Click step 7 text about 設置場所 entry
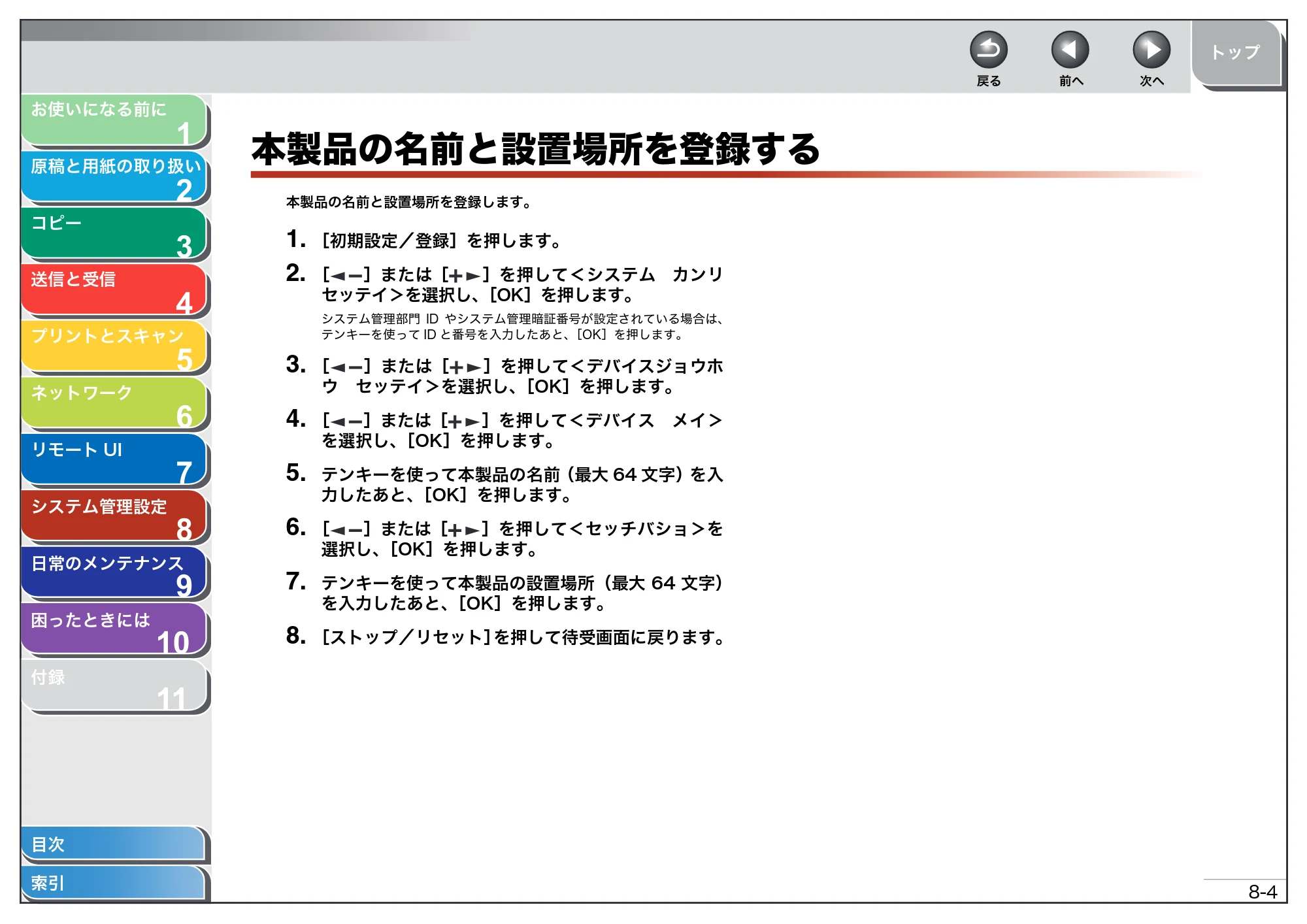Screen dimensions: 1307x924 click(522, 593)
